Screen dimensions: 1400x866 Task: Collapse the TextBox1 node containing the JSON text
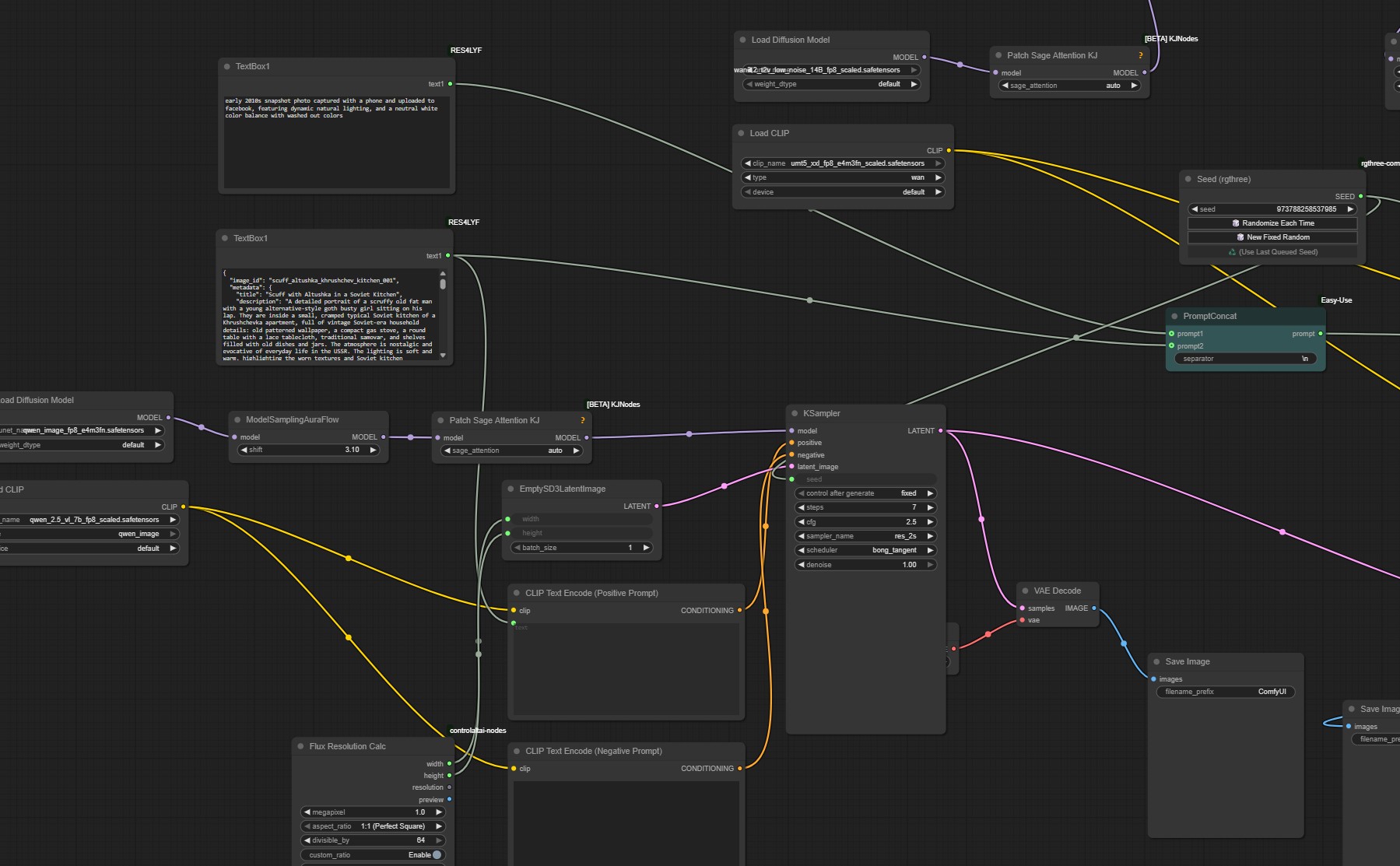pos(225,238)
